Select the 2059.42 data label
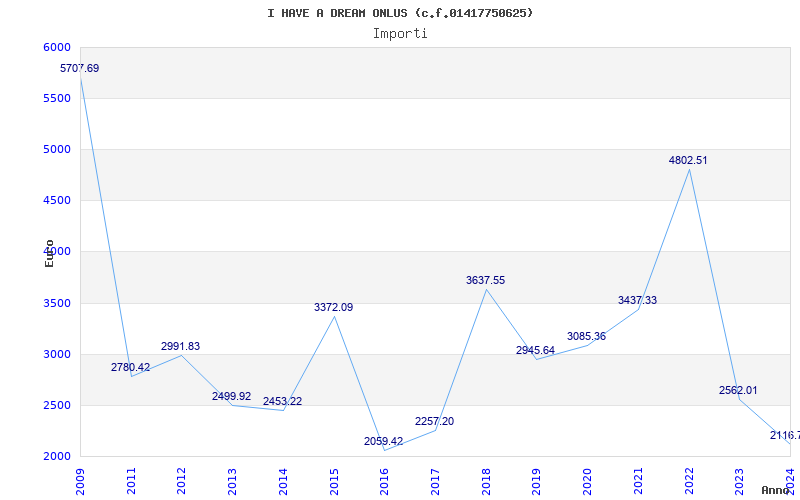Viewport: 800px width, 500px height. pyautogui.click(x=384, y=441)
